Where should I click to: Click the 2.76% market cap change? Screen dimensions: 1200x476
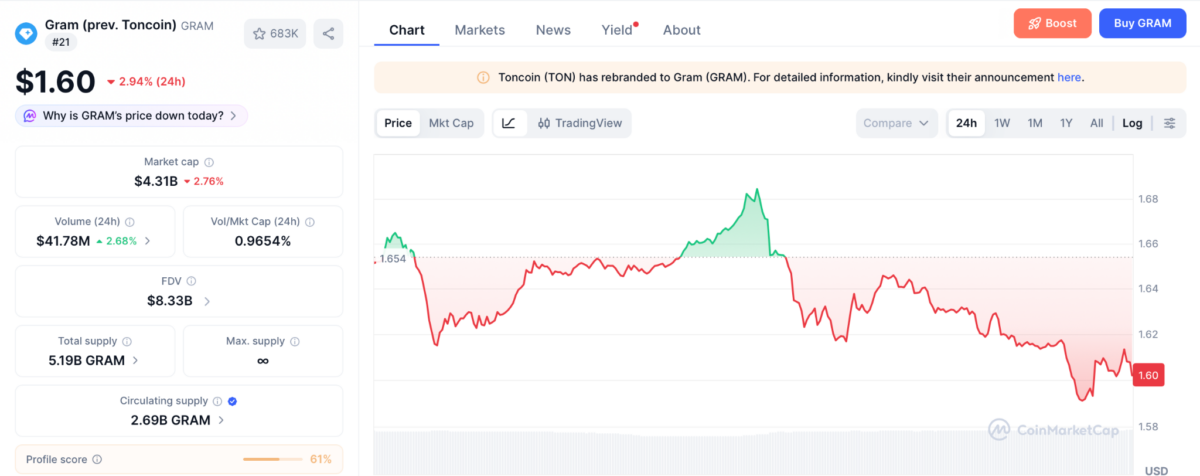pyautogui.click(x=204, y=182)
